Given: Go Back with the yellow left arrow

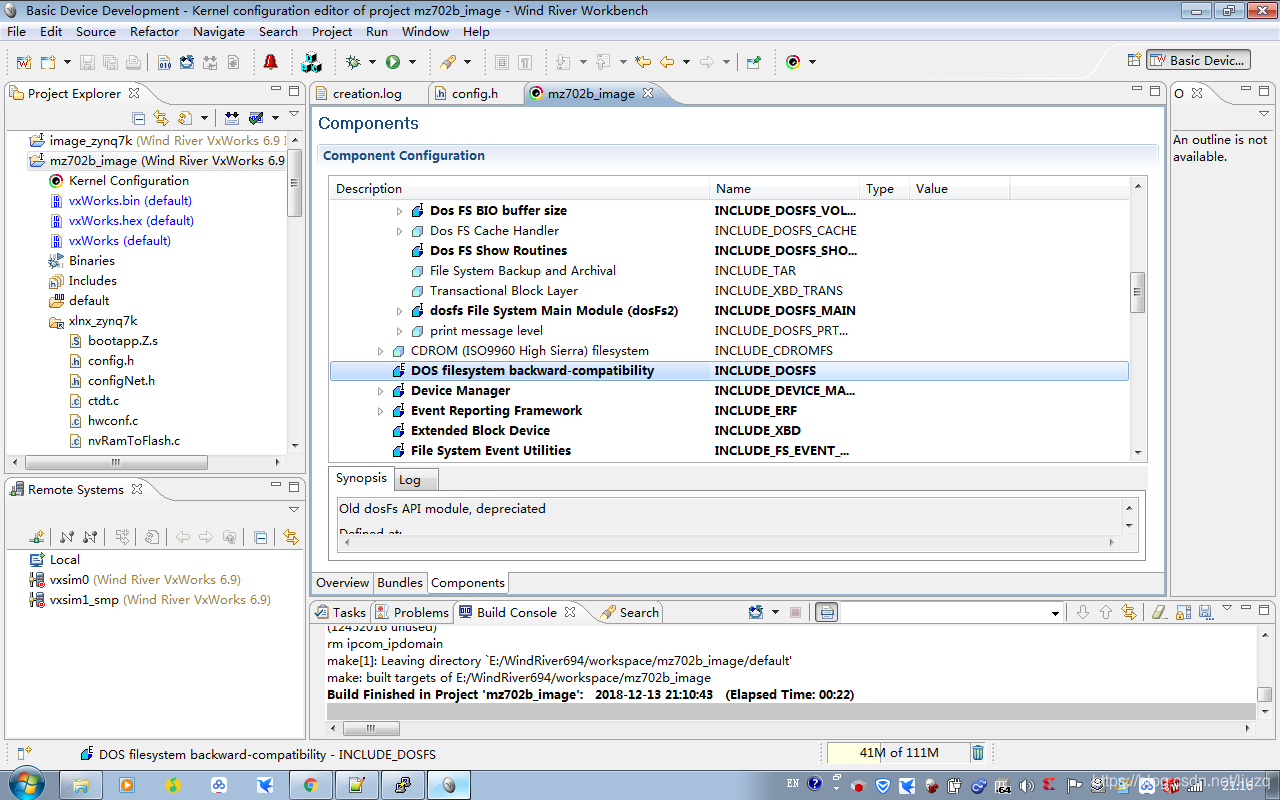Looking at the screenshot, I should (666, 62).
